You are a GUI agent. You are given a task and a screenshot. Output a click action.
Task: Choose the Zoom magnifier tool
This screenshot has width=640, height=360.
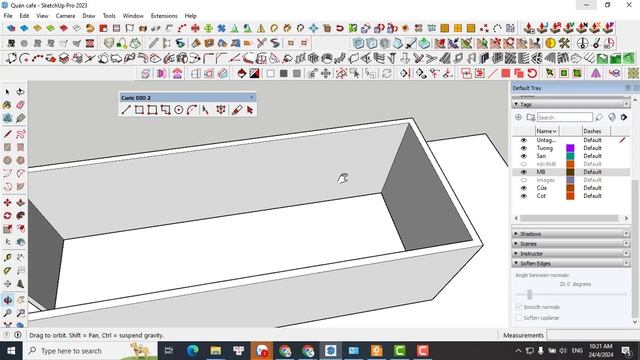pos(7,313)
